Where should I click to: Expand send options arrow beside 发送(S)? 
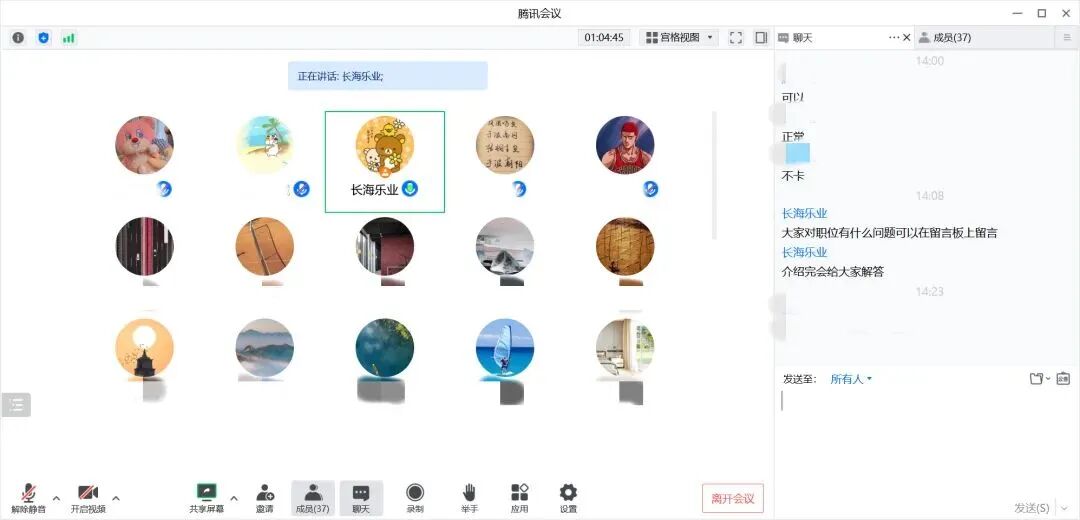click(1066, 508)
